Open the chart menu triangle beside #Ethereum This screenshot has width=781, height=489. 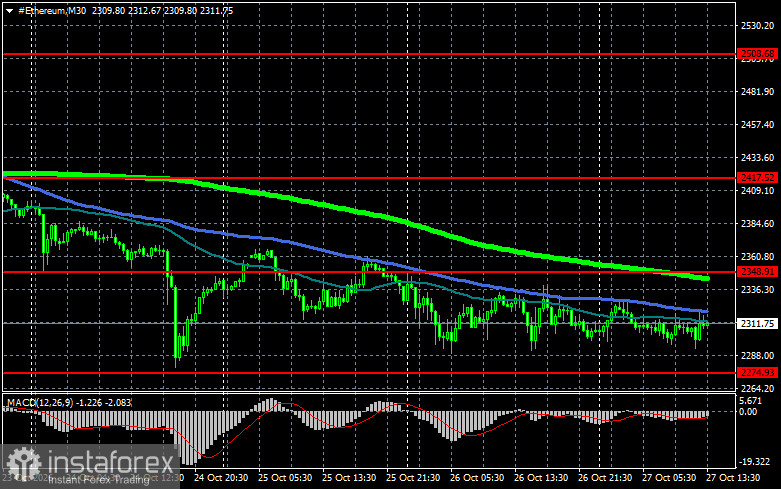pyautogui.click(x=9, y=11)
